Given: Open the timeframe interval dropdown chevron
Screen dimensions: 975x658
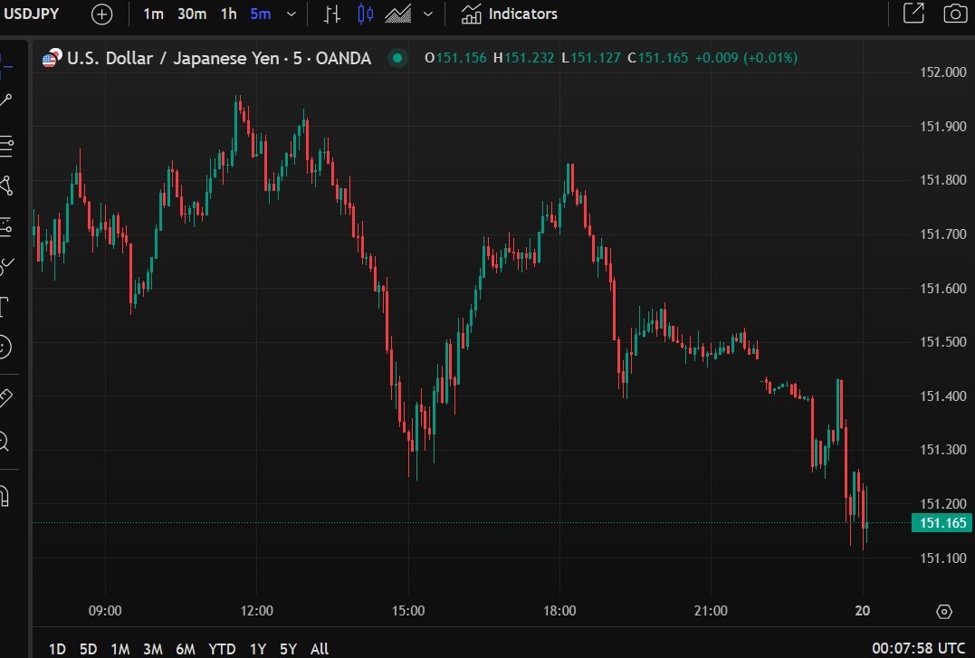Looking at the screenshot, I should [290, 14].
